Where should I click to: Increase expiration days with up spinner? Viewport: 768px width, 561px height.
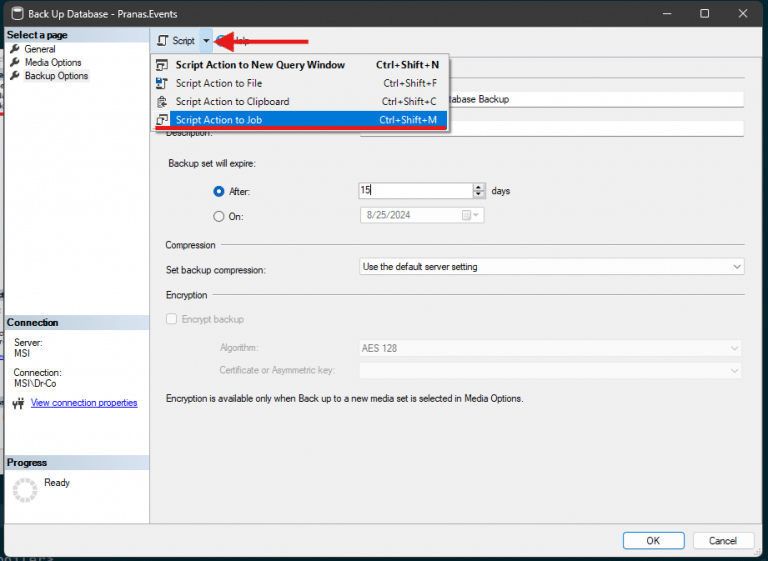pyautogui.click(x=479, y=187)
